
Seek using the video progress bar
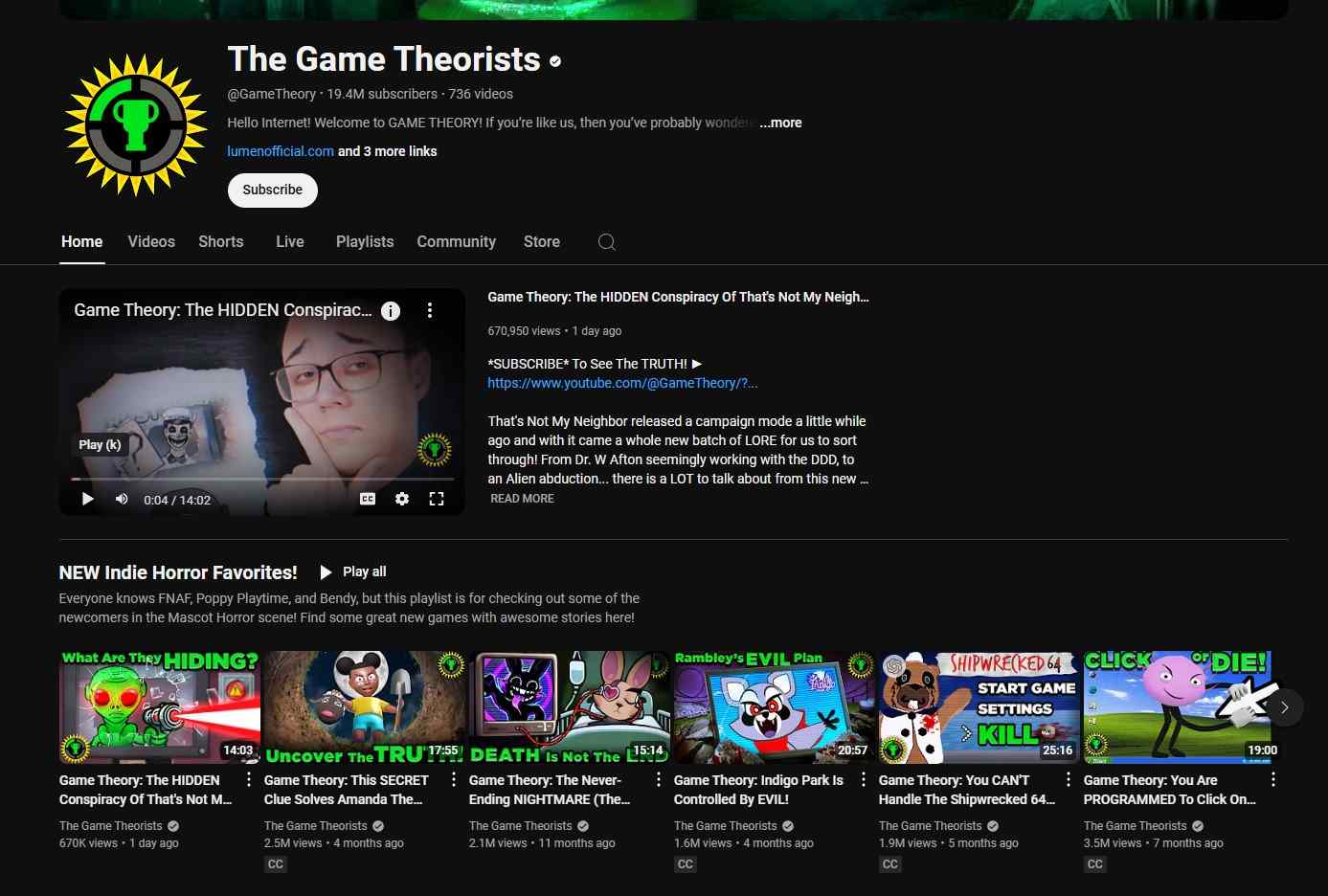262,479
